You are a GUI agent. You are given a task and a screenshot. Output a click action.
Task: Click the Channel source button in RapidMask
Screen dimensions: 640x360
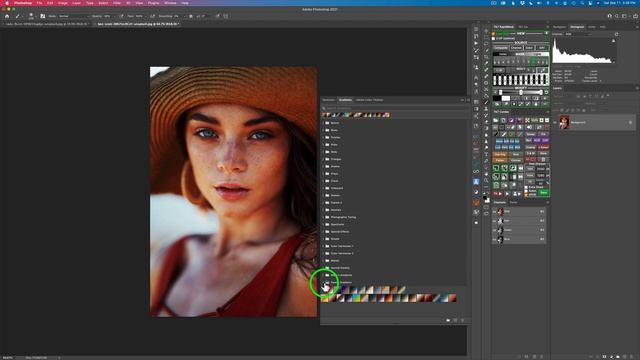click(x=516, y=48)
